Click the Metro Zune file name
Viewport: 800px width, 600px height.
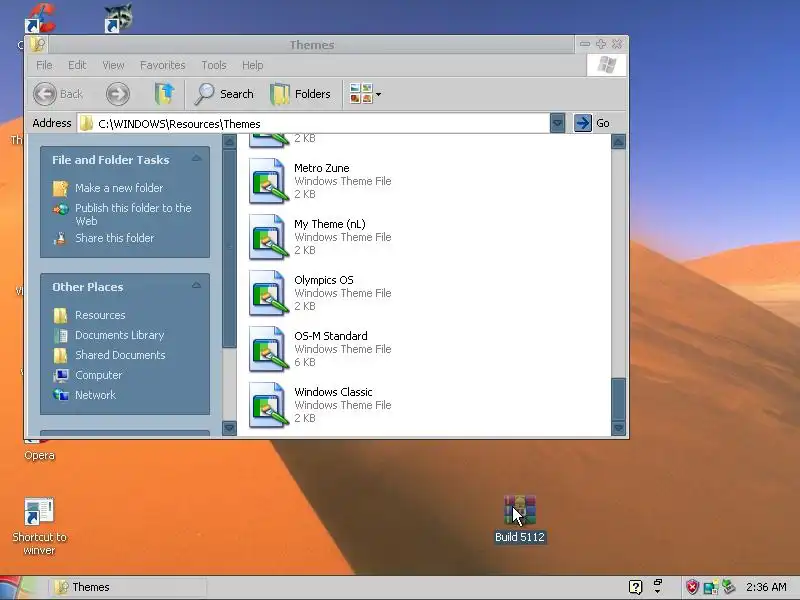321,168
